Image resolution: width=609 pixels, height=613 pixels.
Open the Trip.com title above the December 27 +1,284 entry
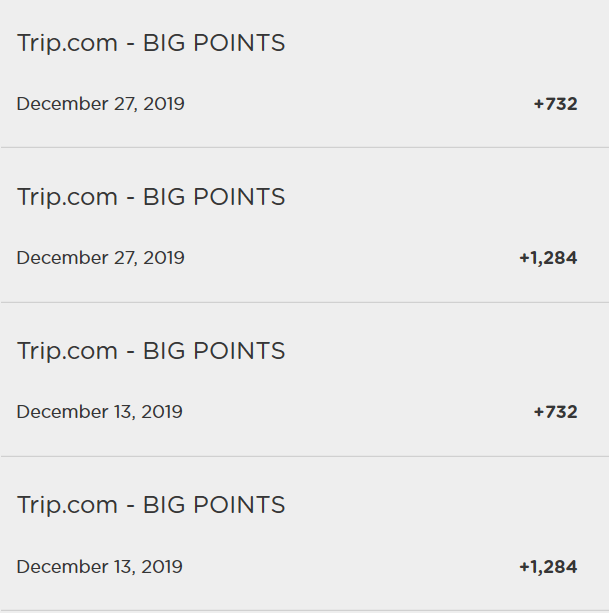tap(151, 197)
